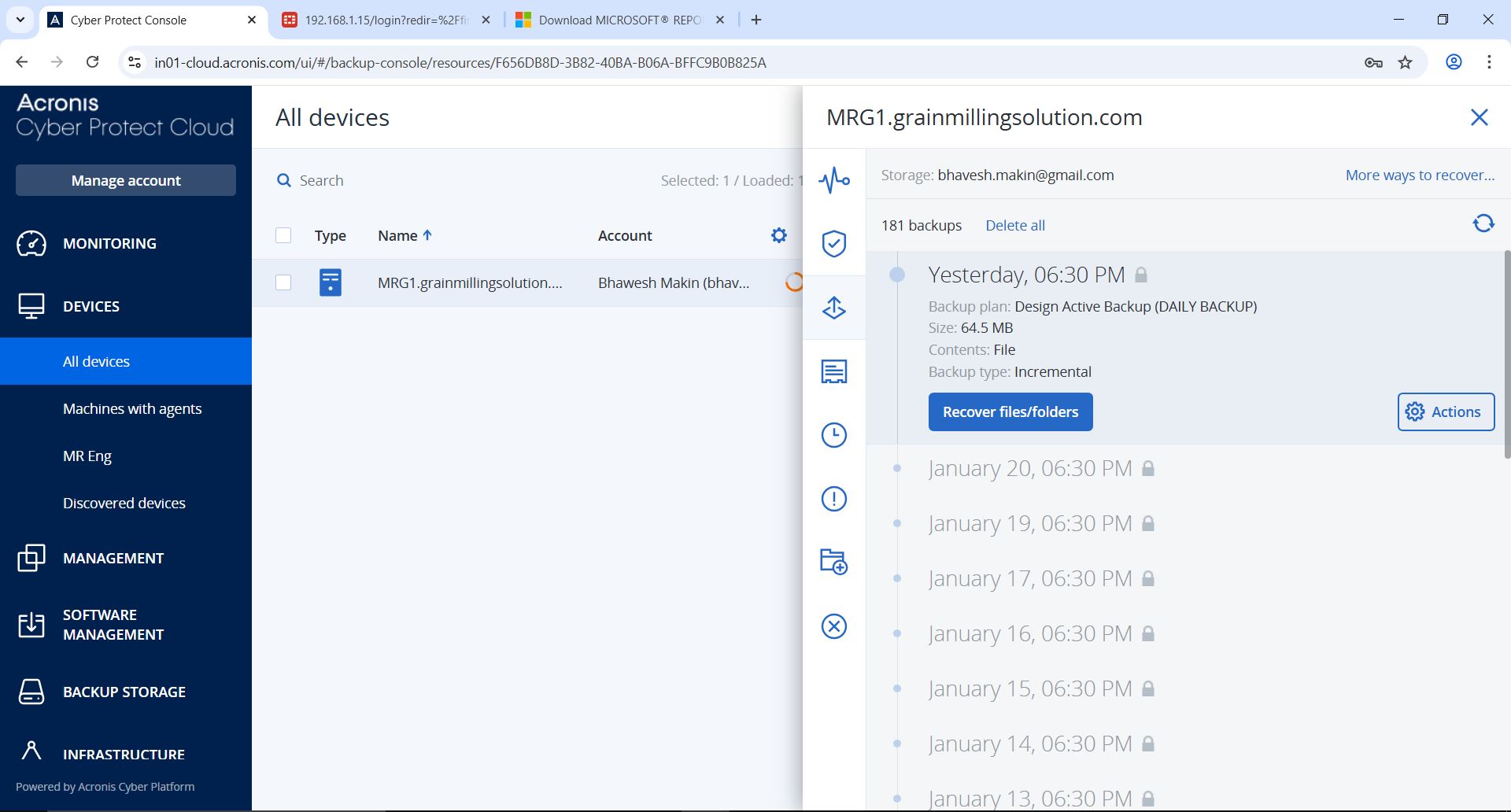Expand the January 19, 06:30 PM backup
Screen dimensions: 1511x812
1030,523
